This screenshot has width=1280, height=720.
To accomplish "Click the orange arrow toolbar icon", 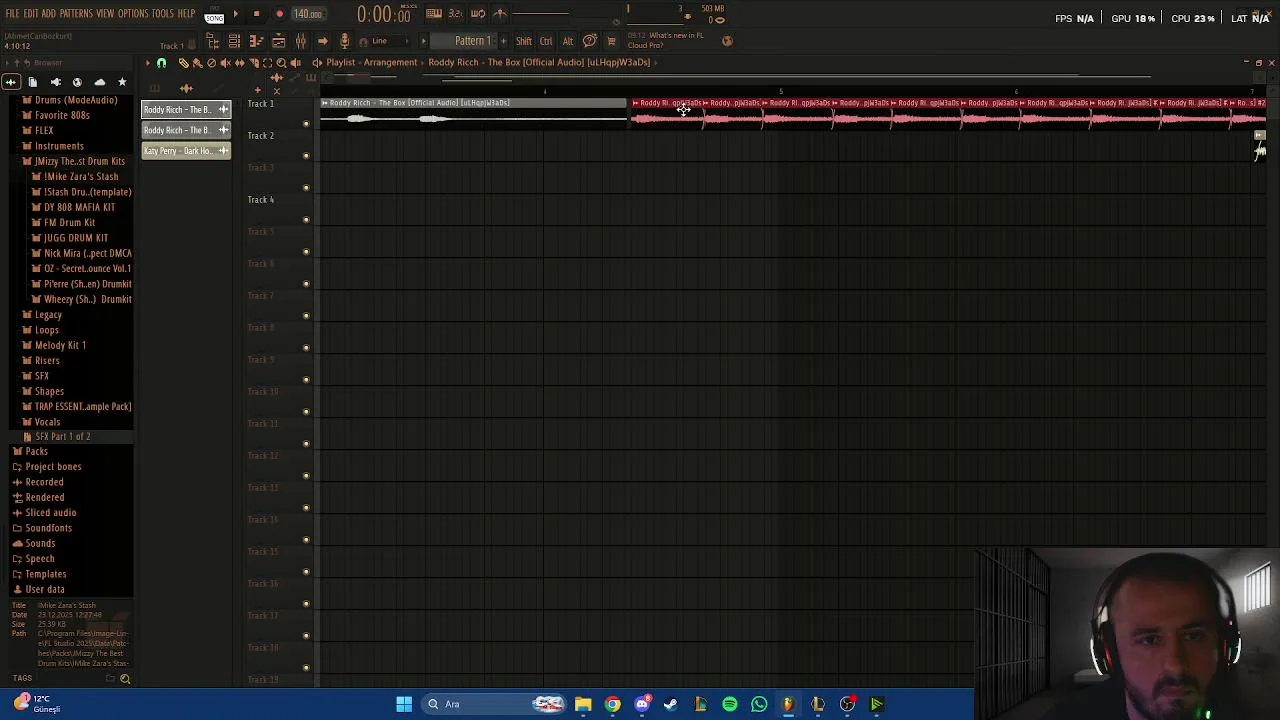I will (322, 41).
